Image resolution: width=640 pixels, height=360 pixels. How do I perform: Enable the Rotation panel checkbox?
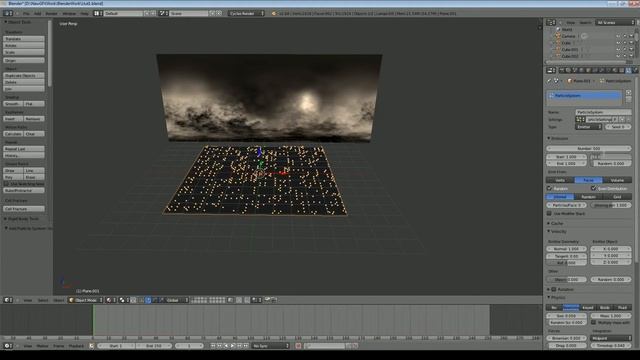point(554,289)
